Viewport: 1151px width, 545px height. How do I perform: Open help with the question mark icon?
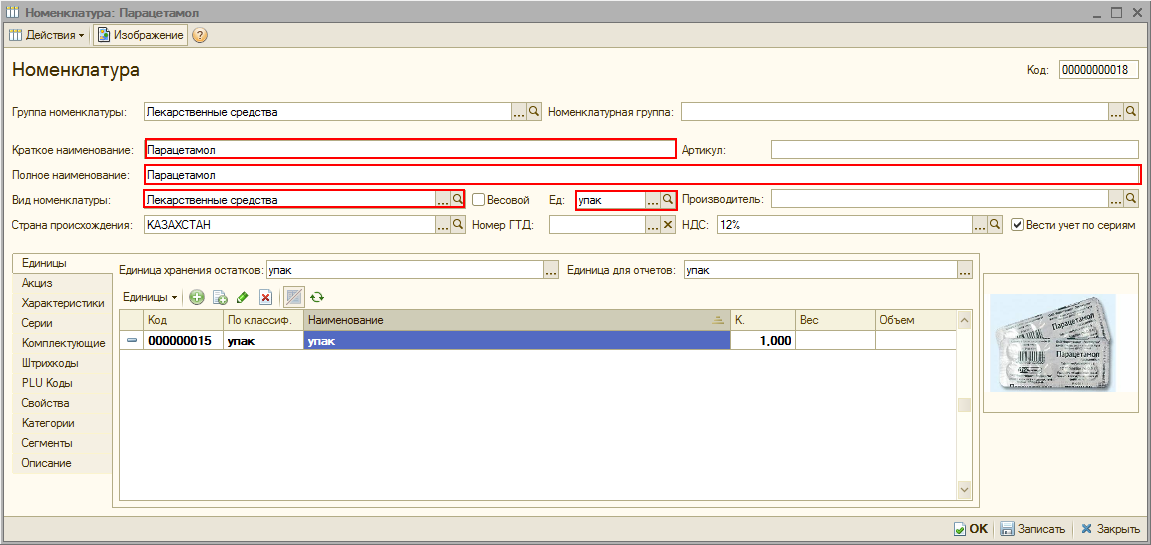pyautogui.click(x=200, y=35)
